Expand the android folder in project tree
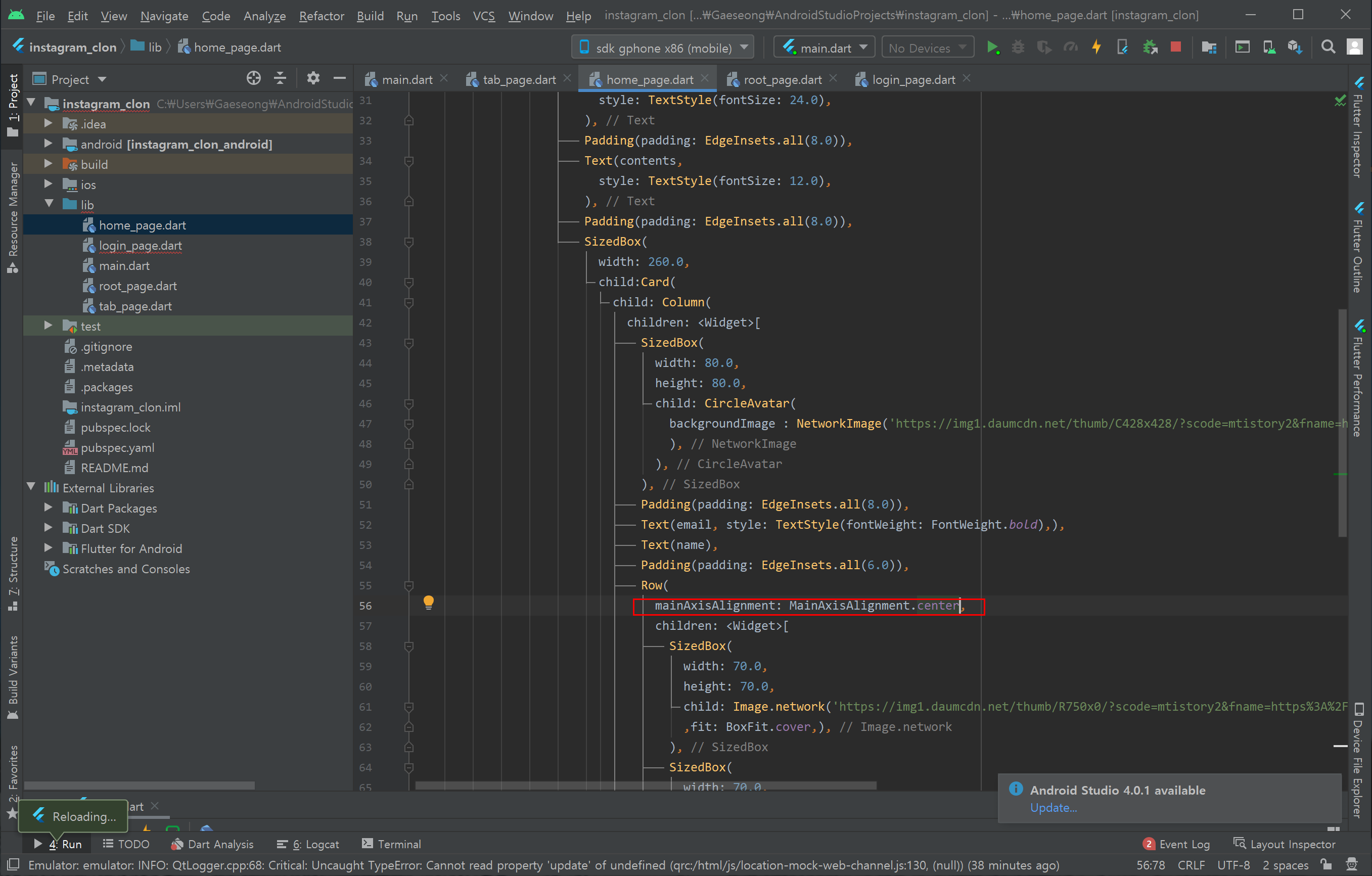The image size is (1372, 876). [49, 144]
